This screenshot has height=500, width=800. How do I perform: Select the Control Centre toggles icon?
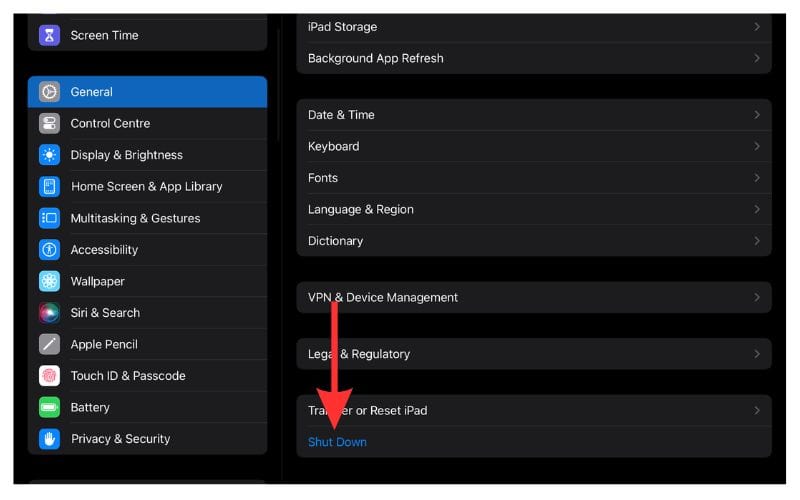[49, 124]
